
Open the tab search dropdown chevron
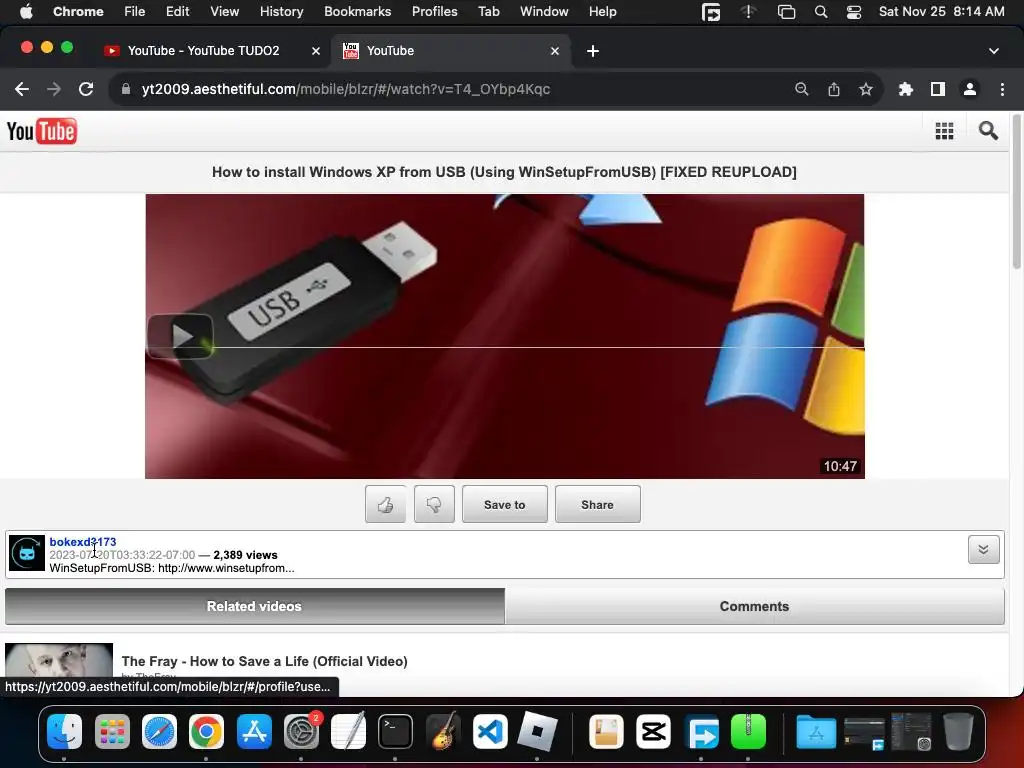(994, 51)
